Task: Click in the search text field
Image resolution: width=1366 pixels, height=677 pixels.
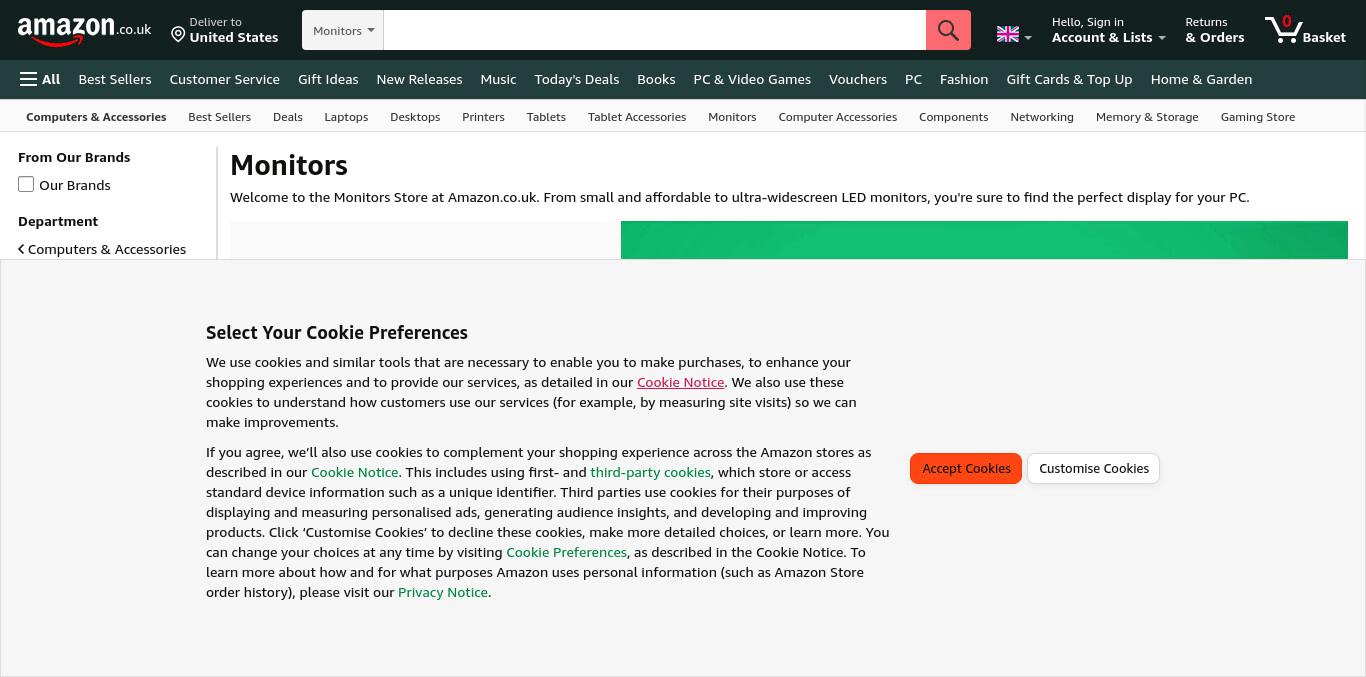Action: [654, 30]
